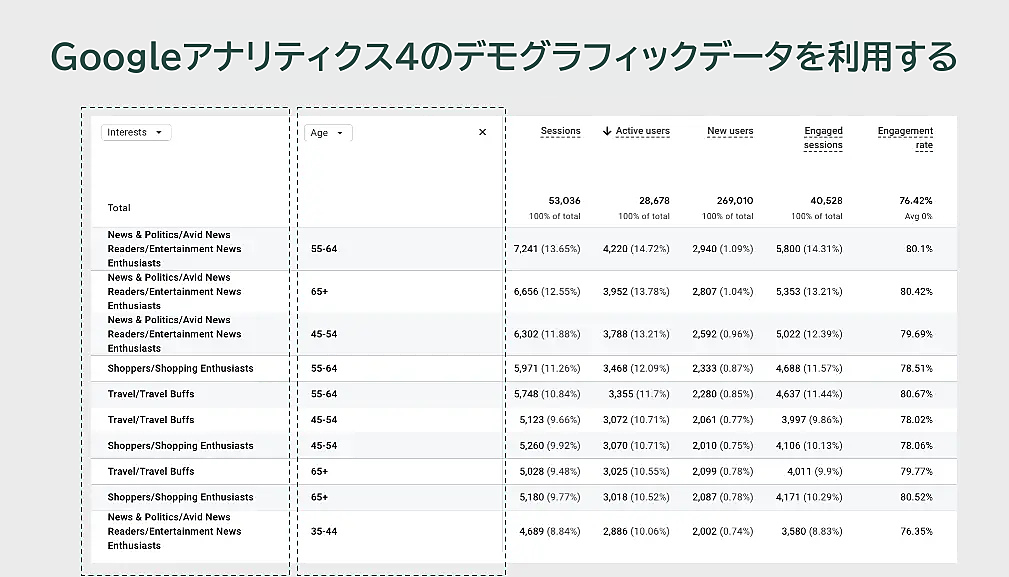Viewport: 1009px width, 577px height.
Task: Click engaged sessions value 5,353 (13.21%)
Action: pyautogui.click(x=809, y=291)
